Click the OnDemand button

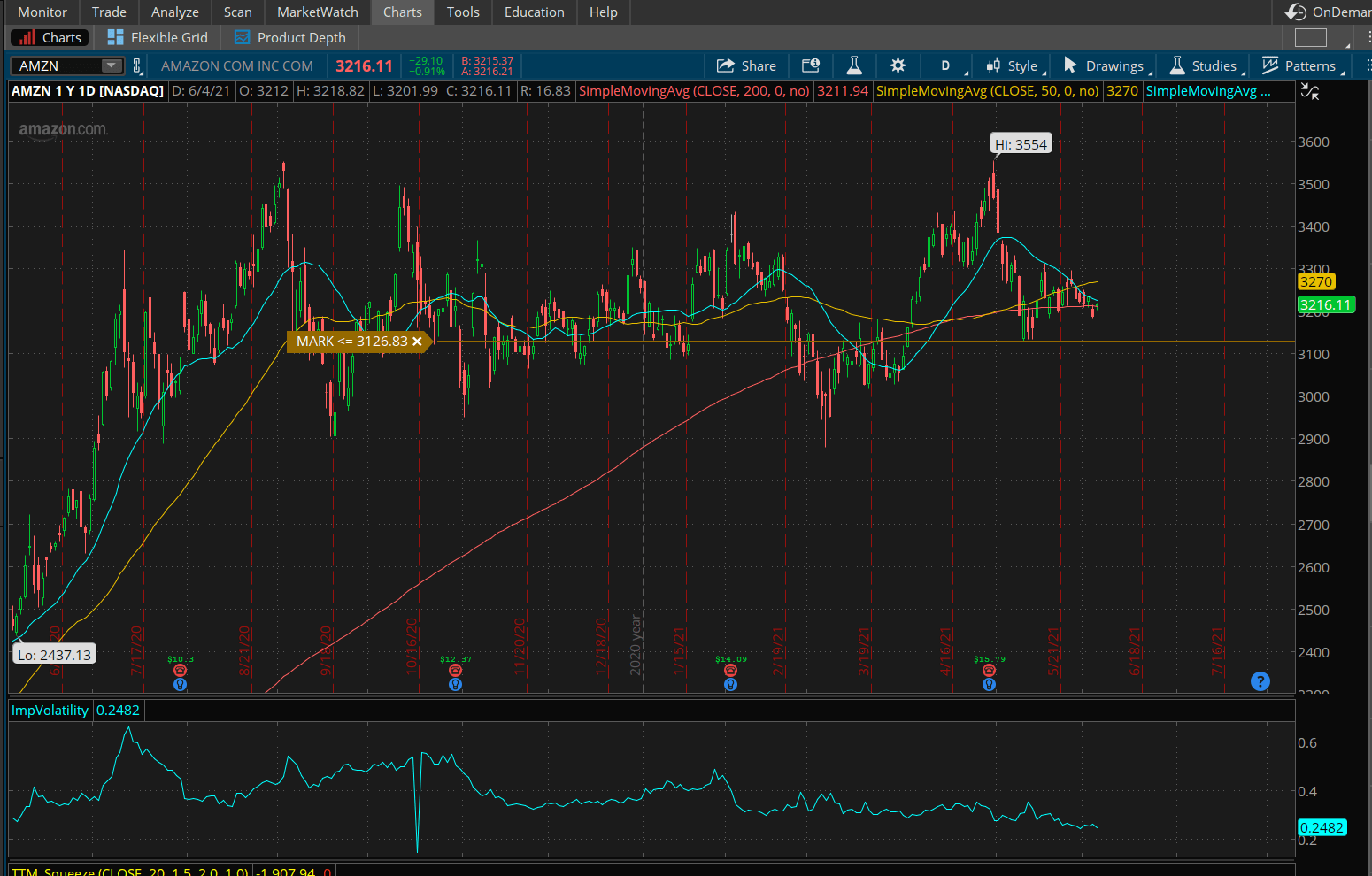click(1328, 12)
